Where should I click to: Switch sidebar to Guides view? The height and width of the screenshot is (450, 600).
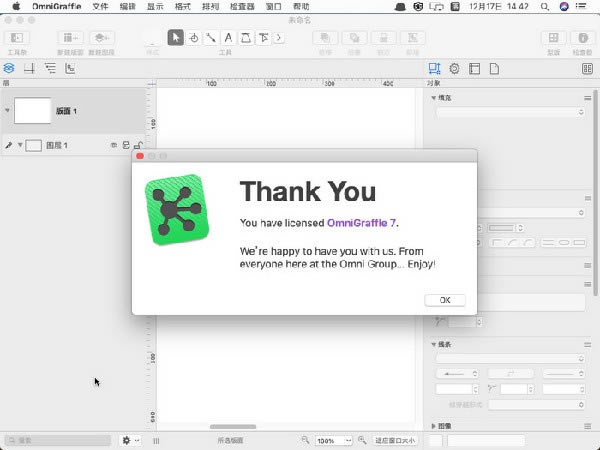point(29,68)
